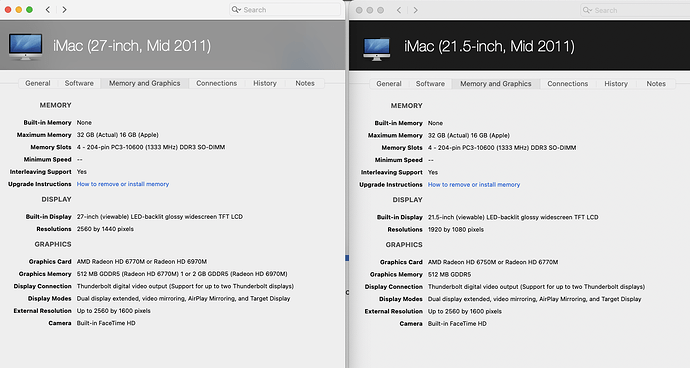The width and height of the screenshot is (690, 368).
Task: Focus the Search field in the 27-inch window
Action: click(285, 10)
